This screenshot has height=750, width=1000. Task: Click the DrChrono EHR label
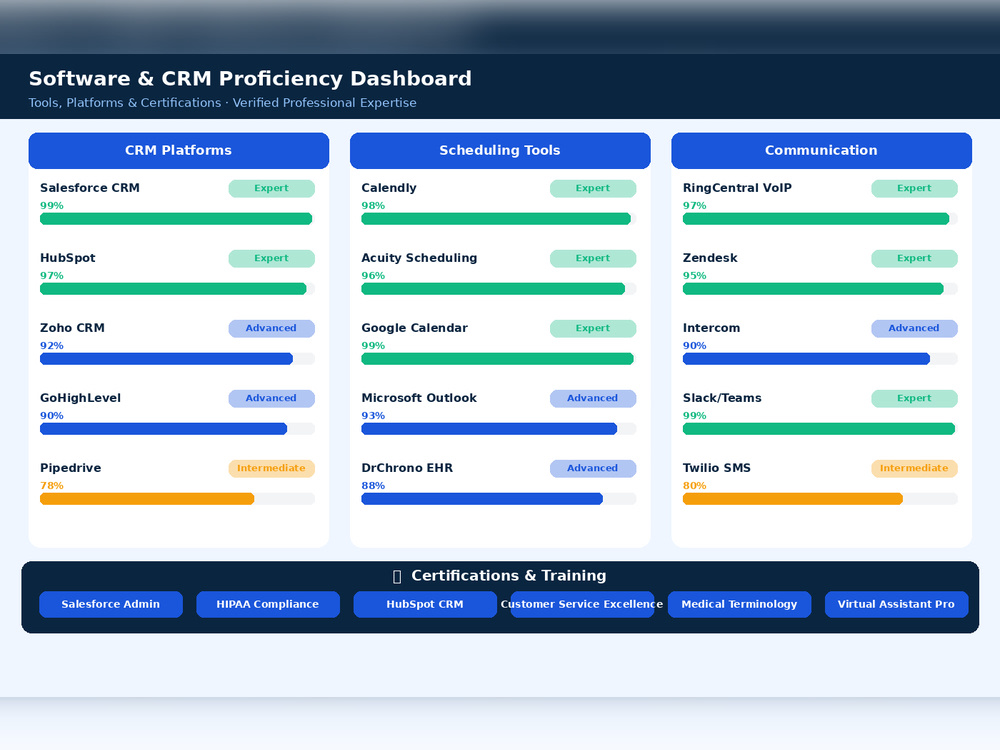point(407,468)
